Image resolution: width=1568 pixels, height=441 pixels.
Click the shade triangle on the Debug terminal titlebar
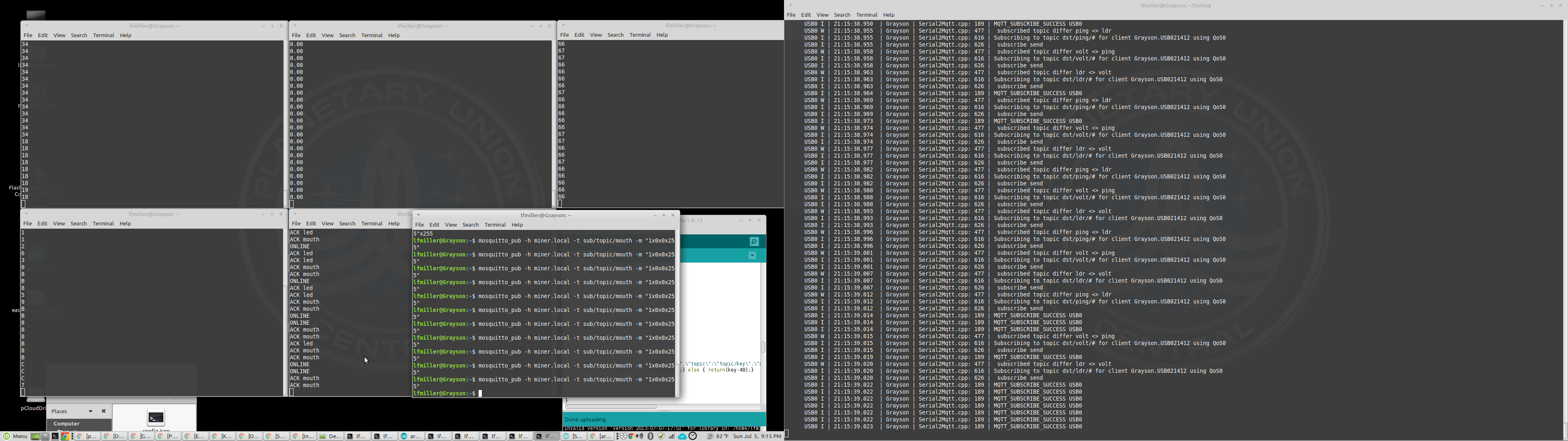click(x=791, y=5)
